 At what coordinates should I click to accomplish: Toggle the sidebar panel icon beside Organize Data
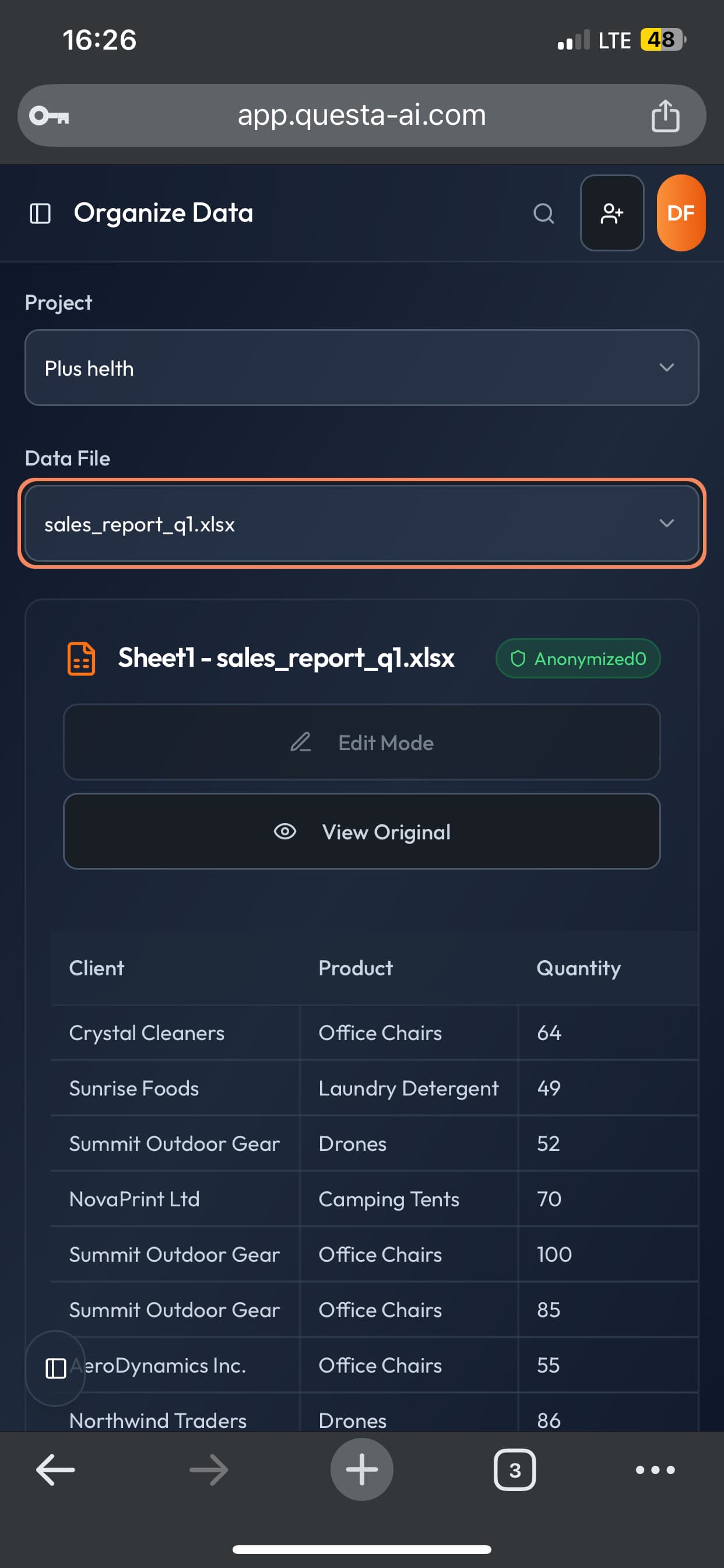(x=40, y=213)
